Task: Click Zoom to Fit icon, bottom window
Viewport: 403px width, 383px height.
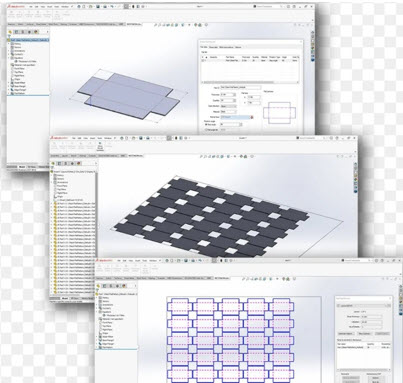Action: (244, 279)
